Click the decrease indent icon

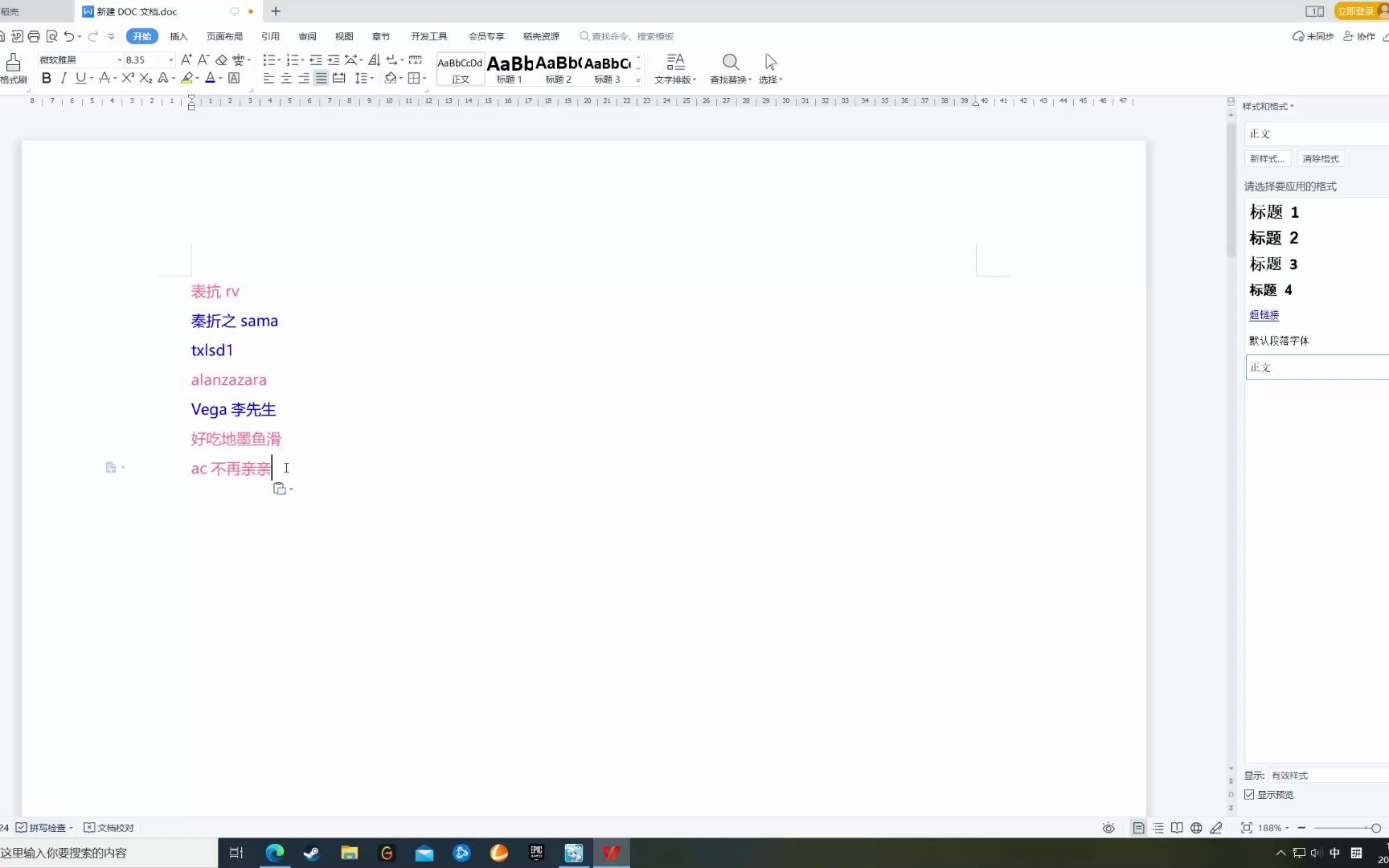tap(316, 59)
